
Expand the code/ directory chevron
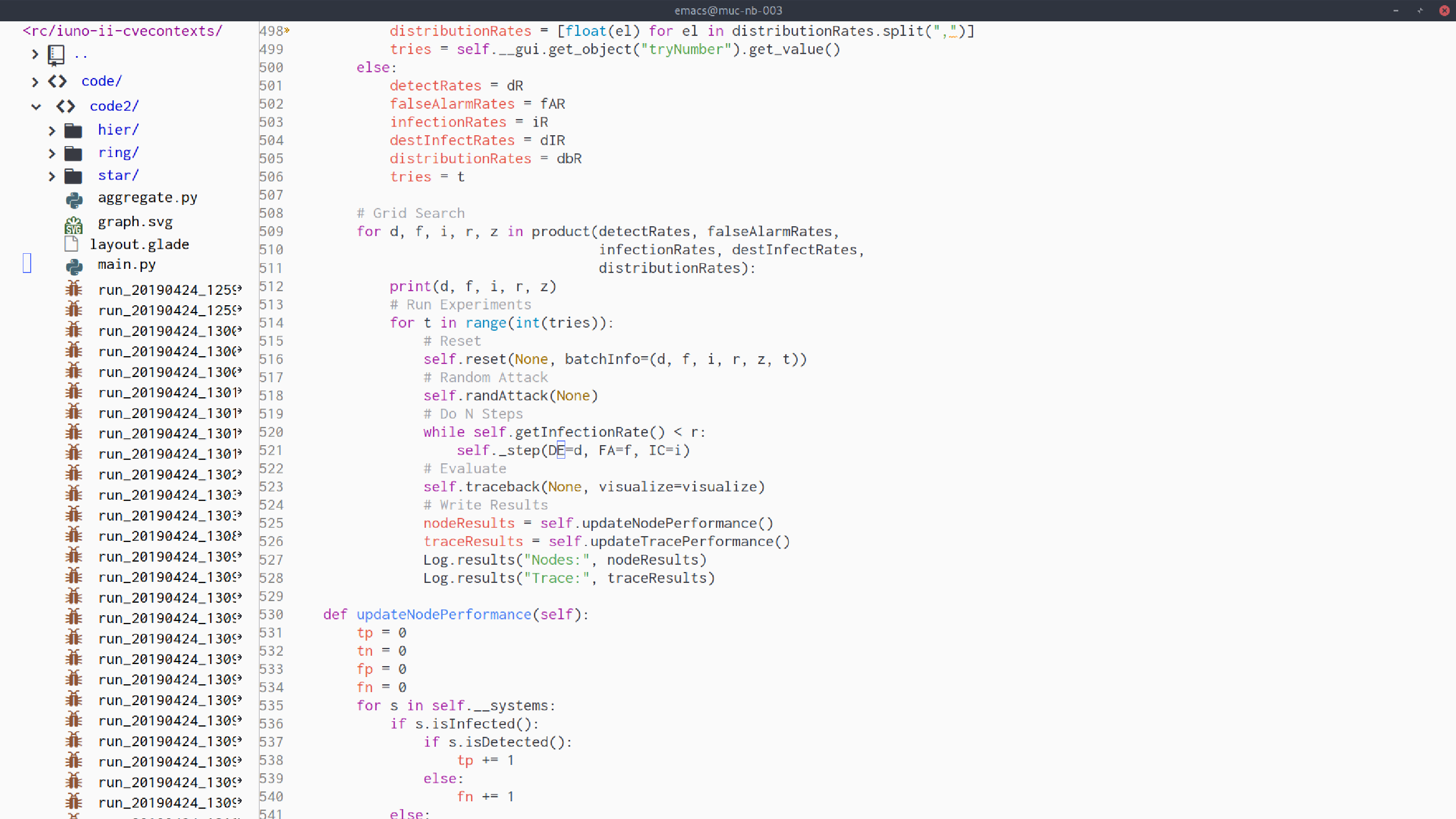(35, 82)
